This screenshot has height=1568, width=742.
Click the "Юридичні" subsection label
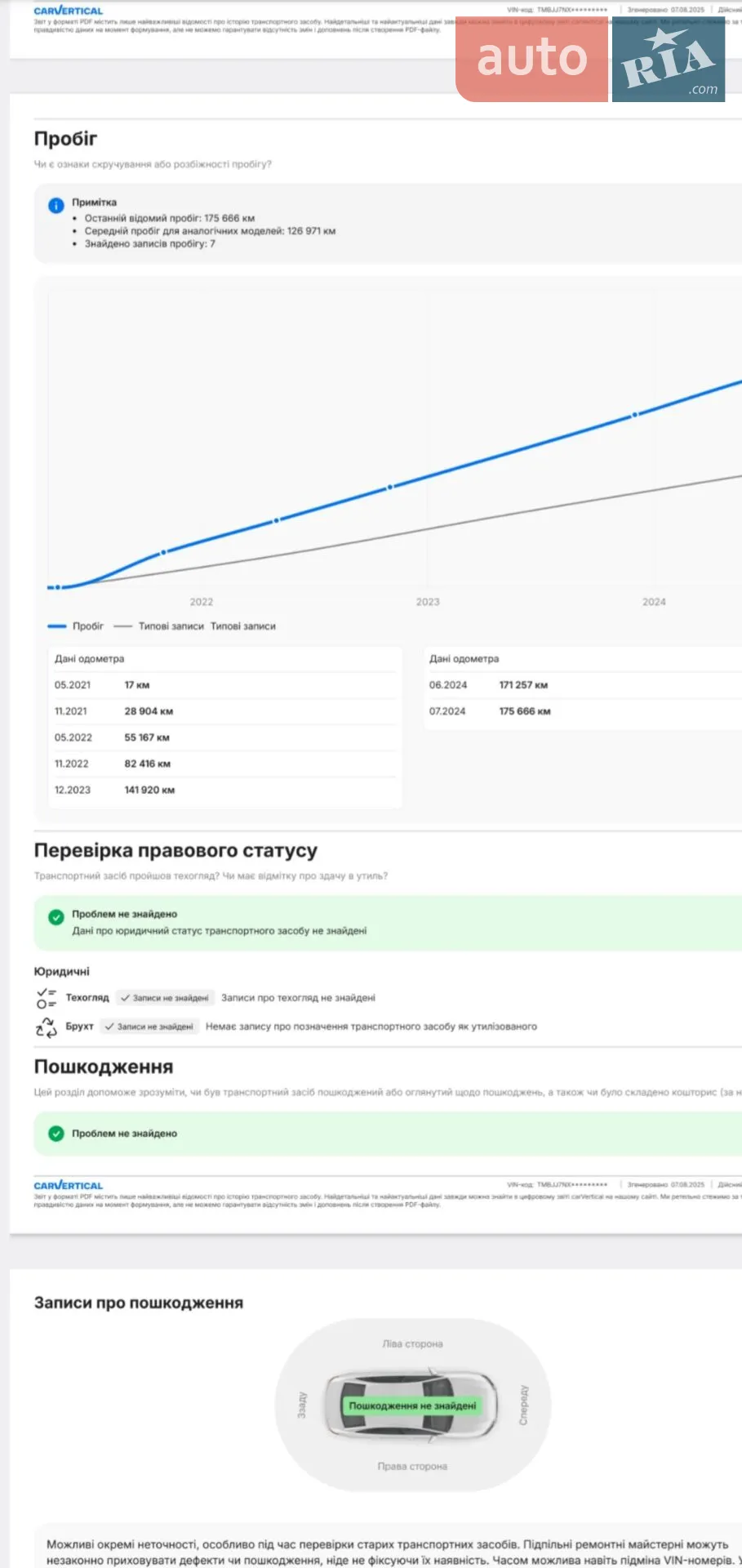pyautogui.click(x=62, y=972)
